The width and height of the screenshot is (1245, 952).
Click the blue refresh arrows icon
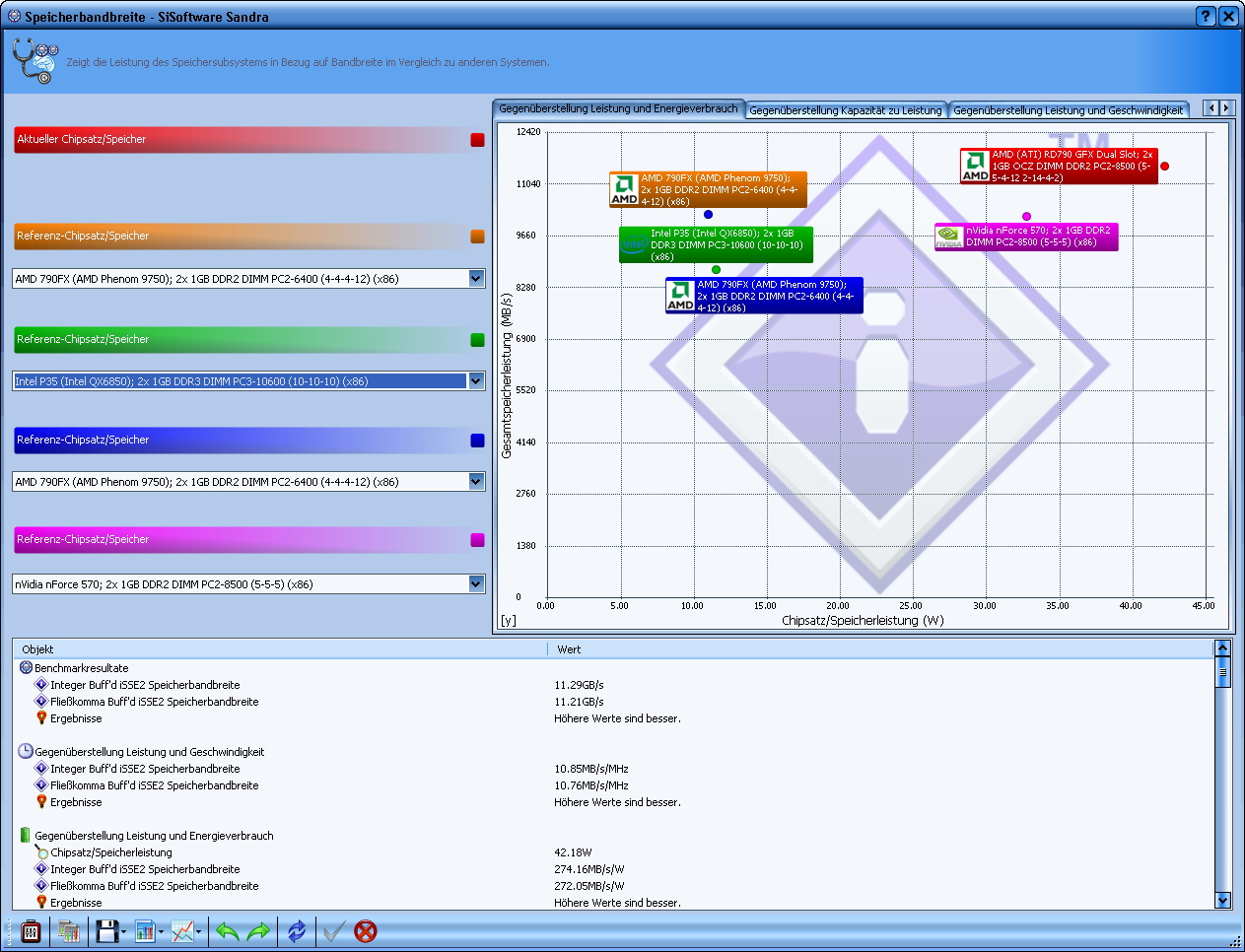click(297, 931)
